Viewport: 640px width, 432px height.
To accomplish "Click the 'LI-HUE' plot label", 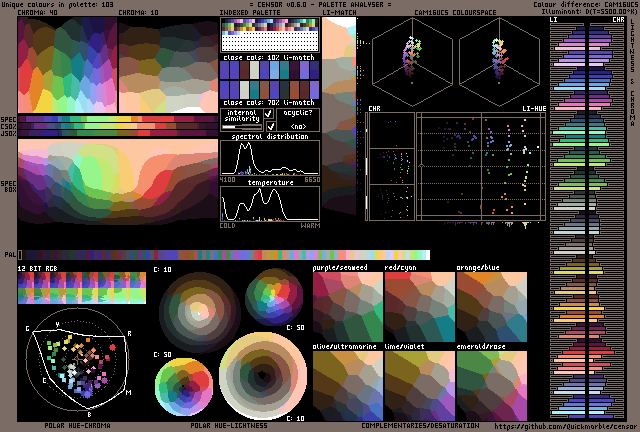I will tap(534, 109).
